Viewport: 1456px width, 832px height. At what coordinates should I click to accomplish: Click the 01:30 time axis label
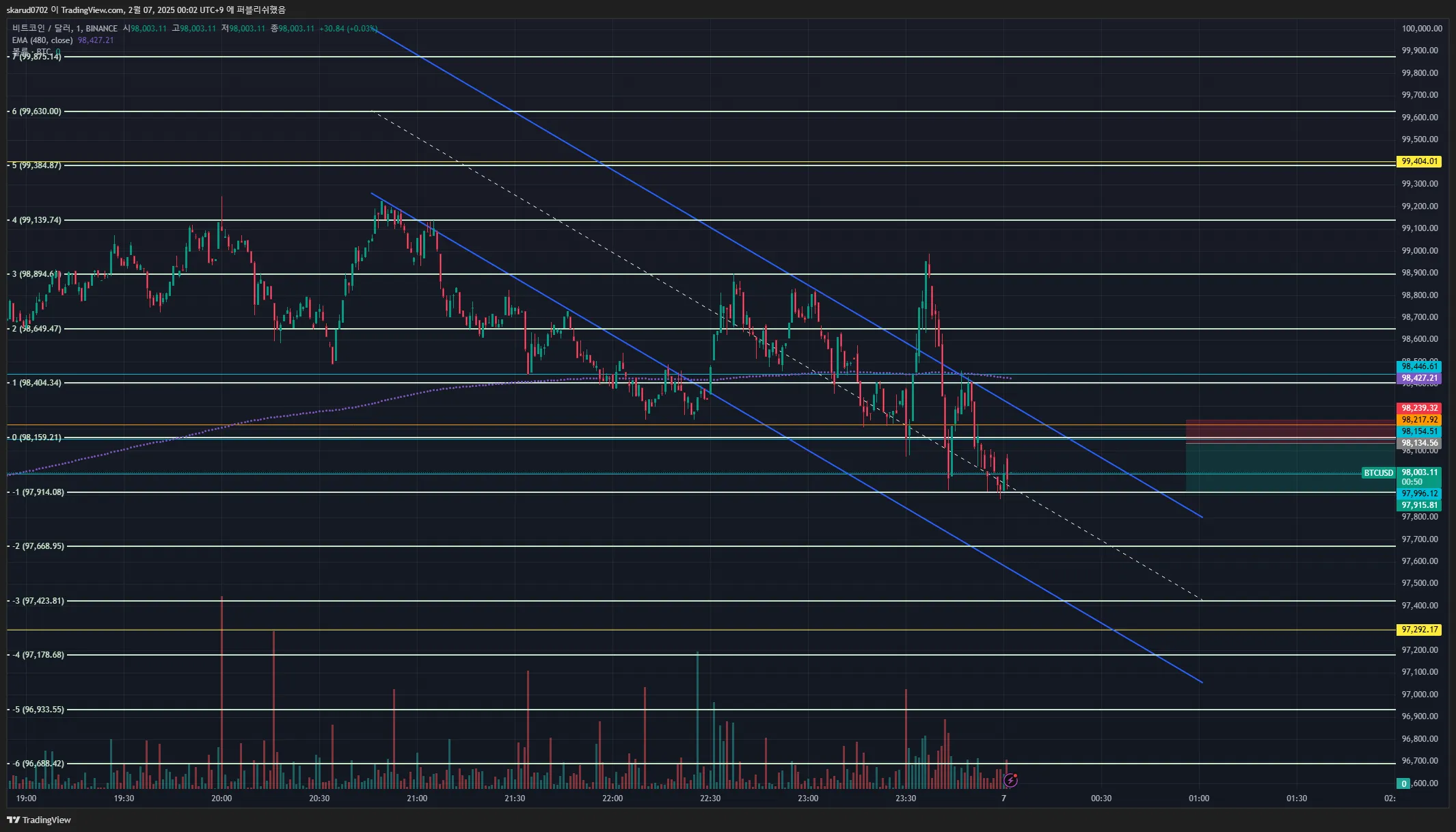[x=1297, y=799]
